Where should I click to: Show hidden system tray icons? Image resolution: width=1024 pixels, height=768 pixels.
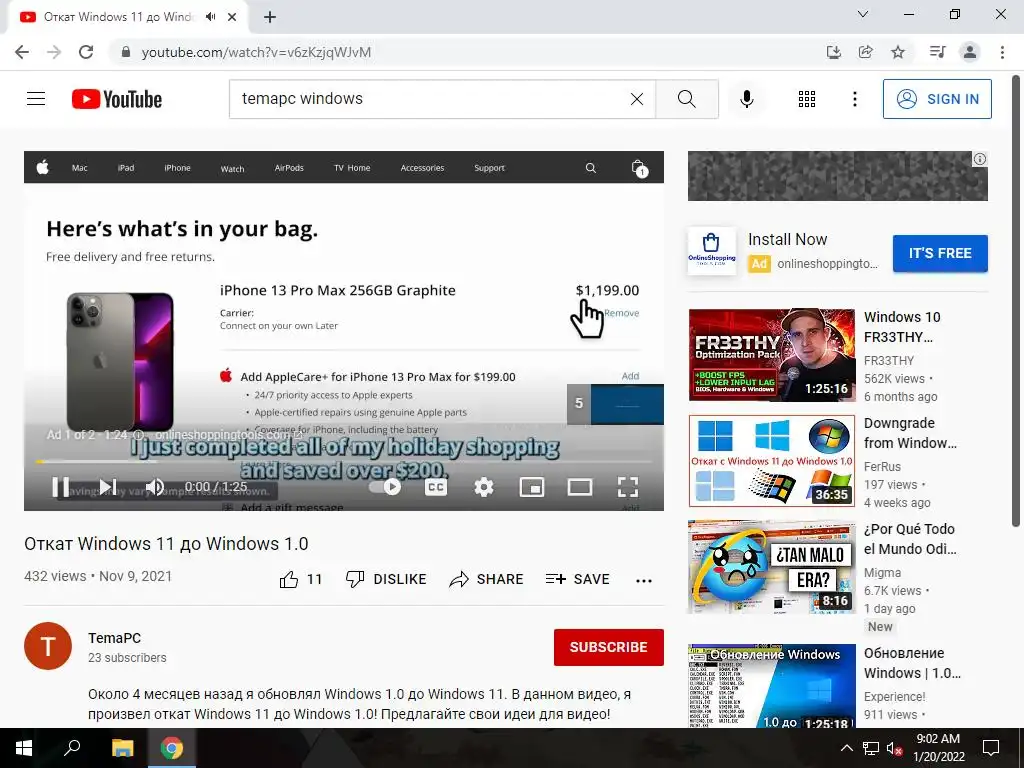(x=846, y=748)
